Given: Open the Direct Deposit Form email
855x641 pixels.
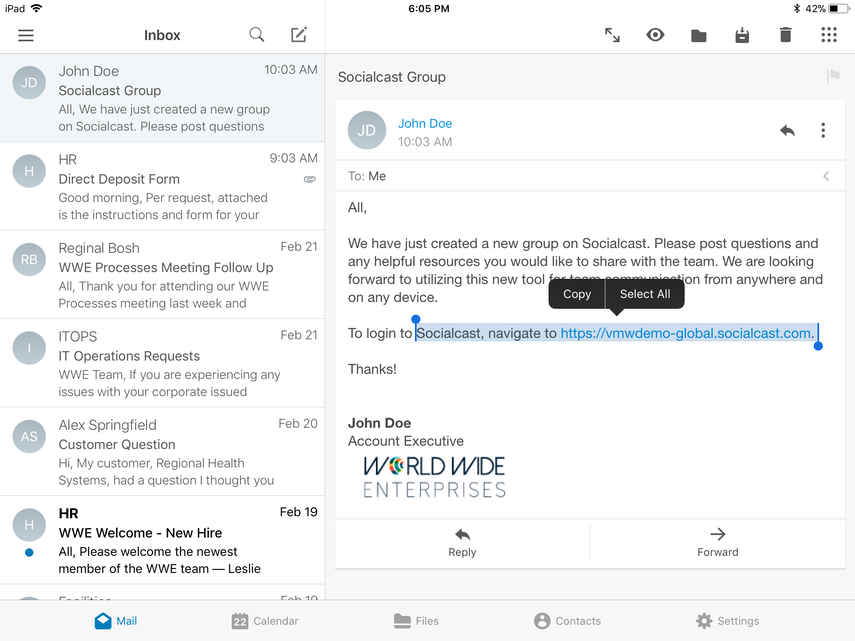Looking at the screenshot, I should pyautogui.click(x=162, y=187).
